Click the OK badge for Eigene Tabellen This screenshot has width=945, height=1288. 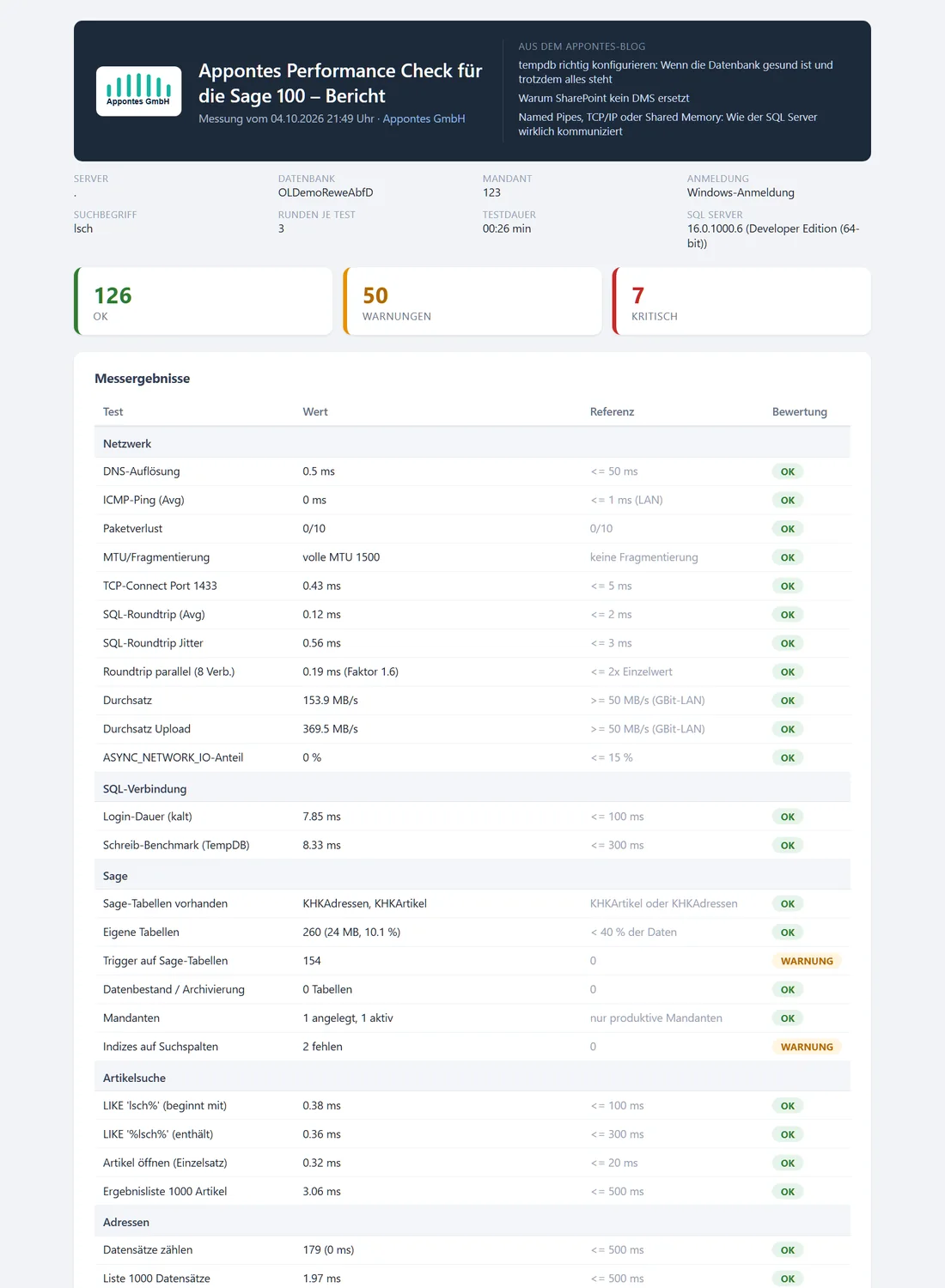(788, 933)
